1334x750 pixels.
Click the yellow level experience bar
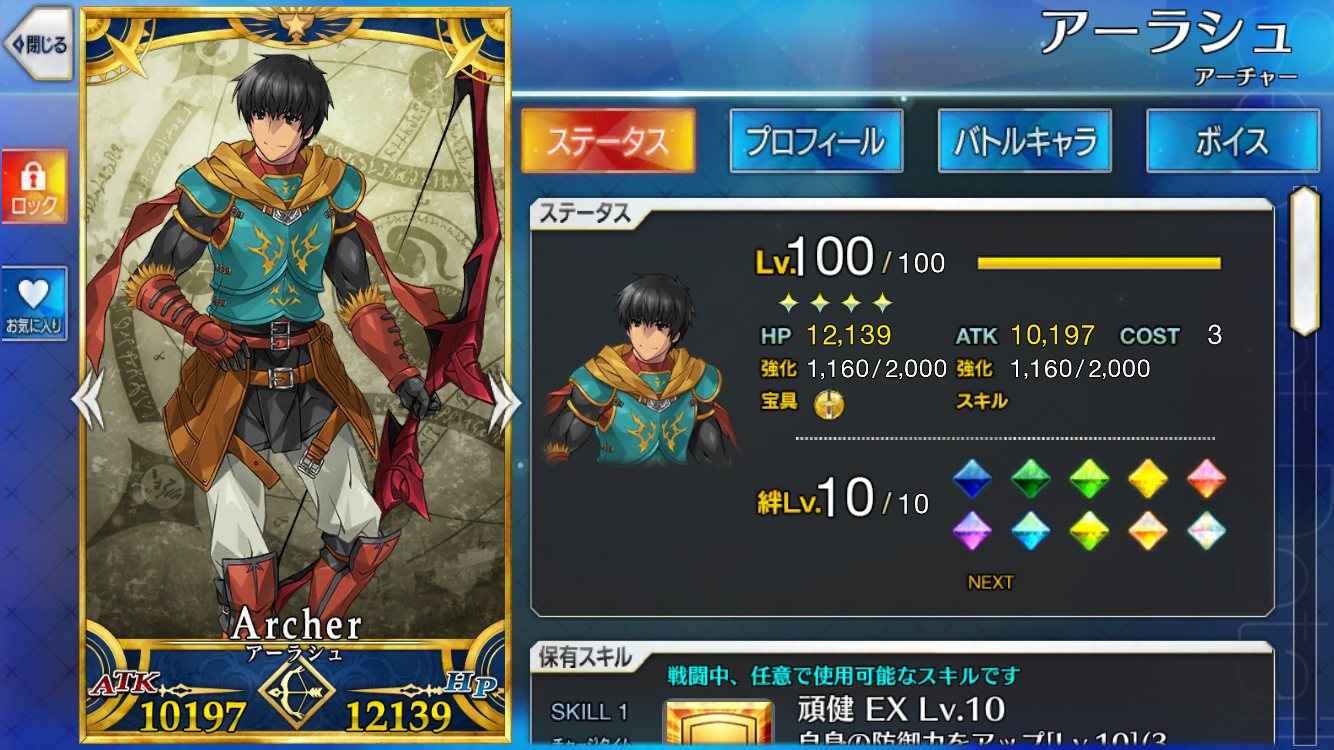1099,263
